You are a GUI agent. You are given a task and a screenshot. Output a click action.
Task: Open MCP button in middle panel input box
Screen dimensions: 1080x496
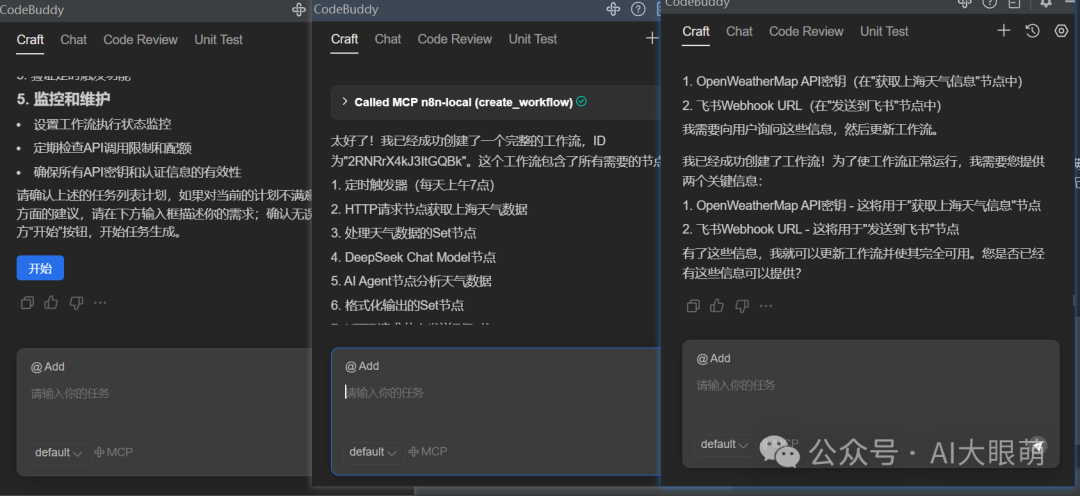(428, 452)
